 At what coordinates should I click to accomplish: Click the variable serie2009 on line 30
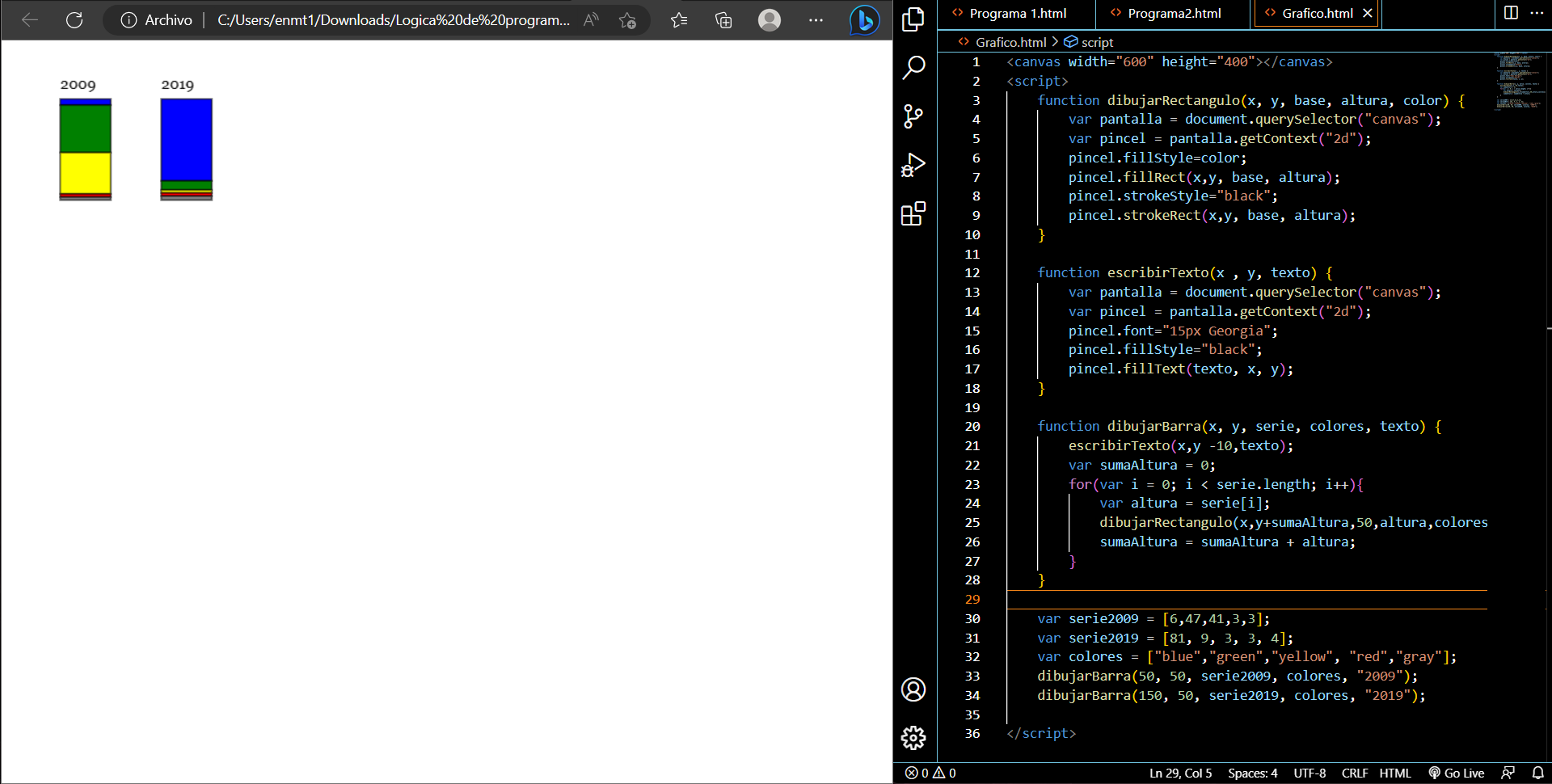1103,618
